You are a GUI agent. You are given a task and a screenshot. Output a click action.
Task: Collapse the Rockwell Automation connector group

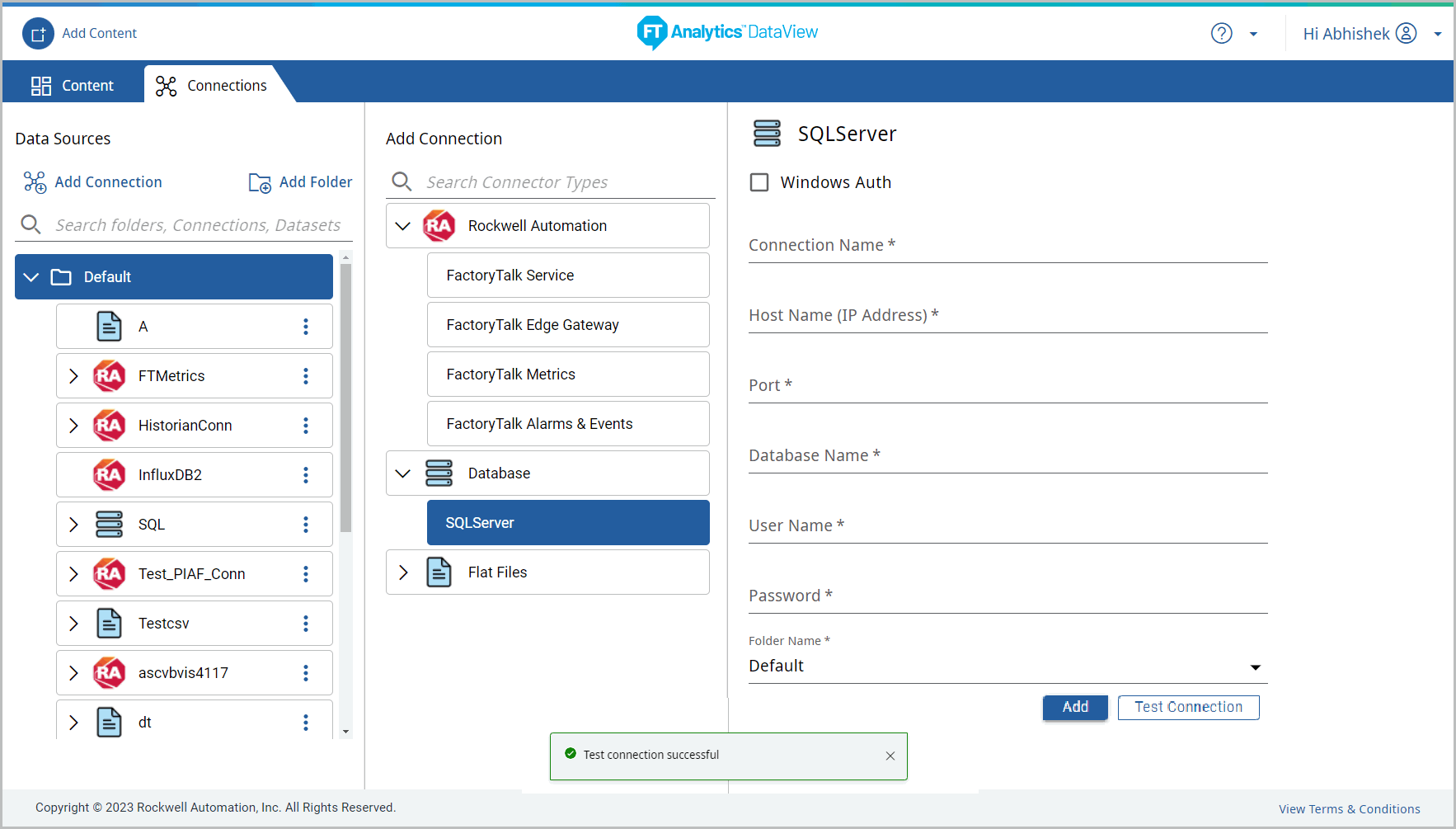(403, 226)
